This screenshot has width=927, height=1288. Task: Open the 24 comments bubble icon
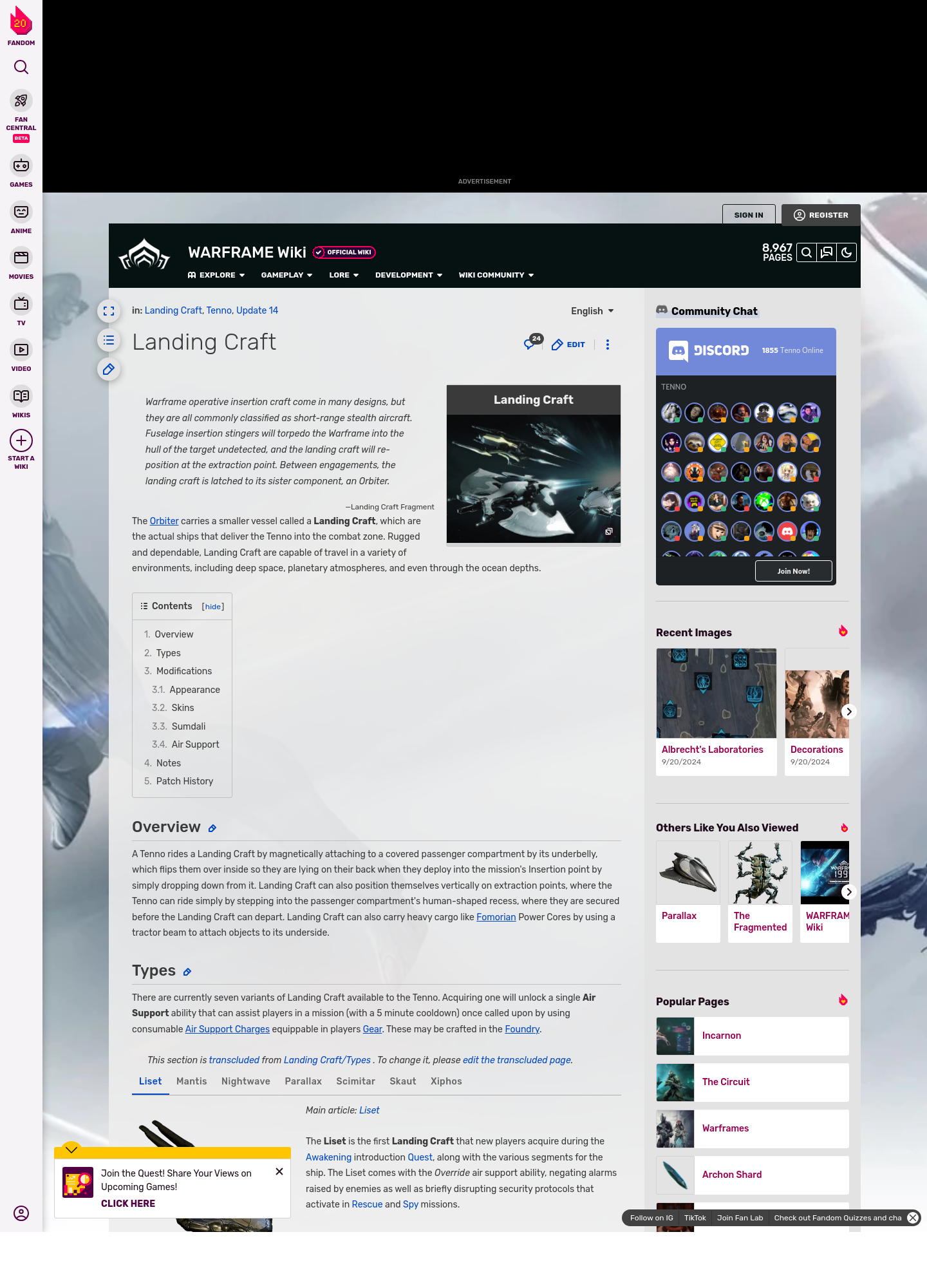[x=531, y=343]
